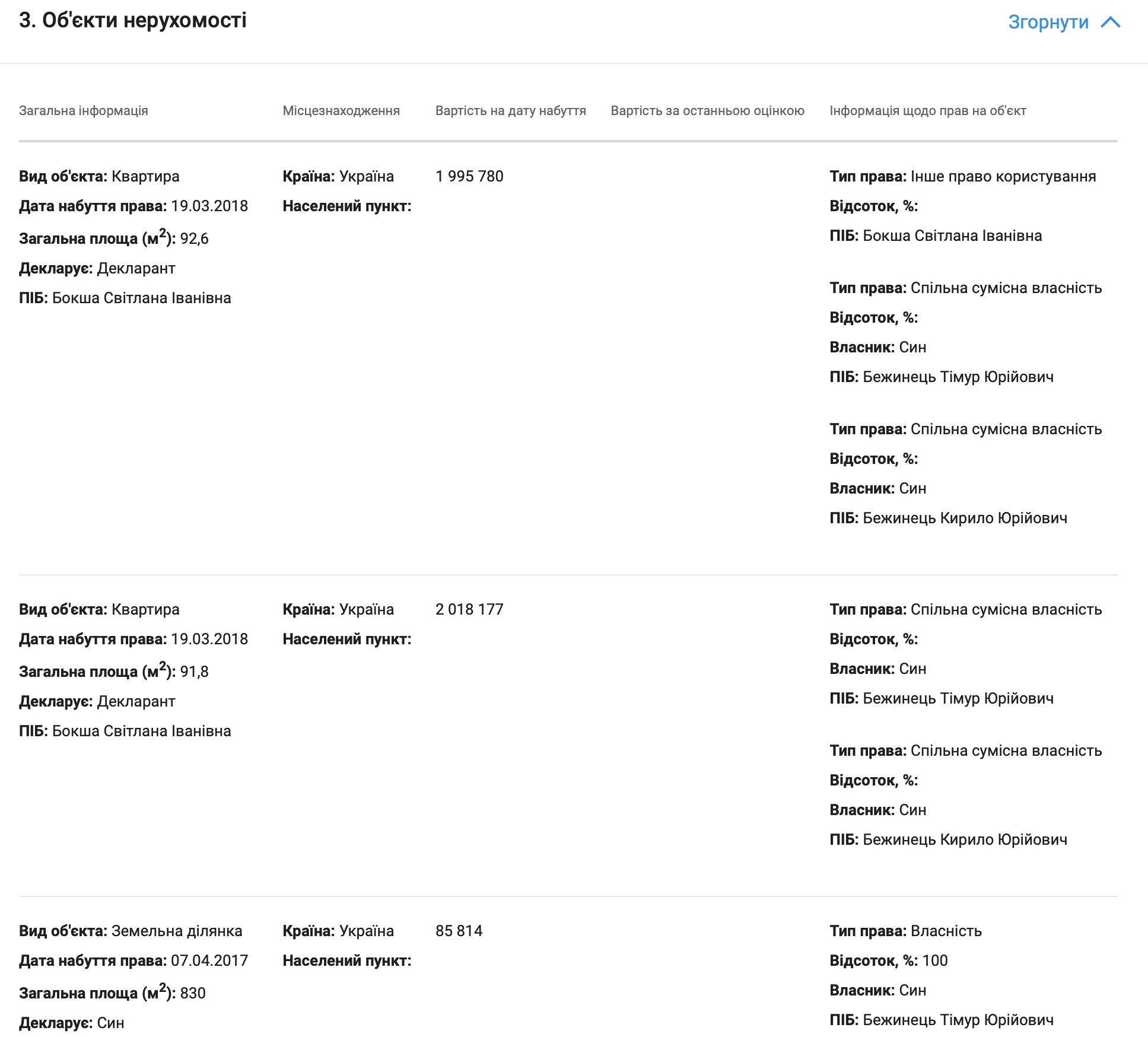Click the land plot ownership percentage 100

click(x=935, y=960)
